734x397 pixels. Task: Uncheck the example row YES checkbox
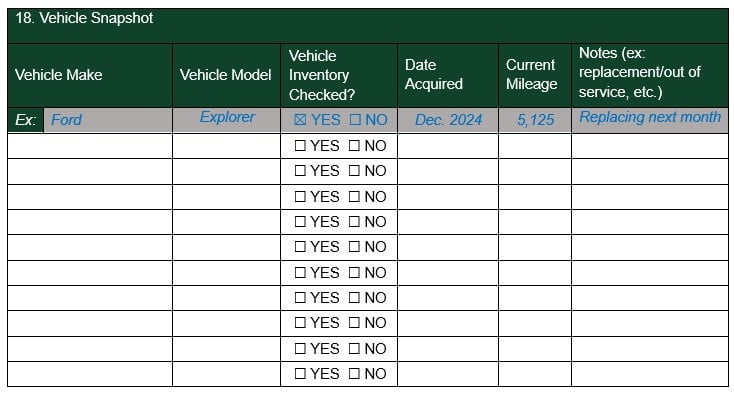pos(300,120)
